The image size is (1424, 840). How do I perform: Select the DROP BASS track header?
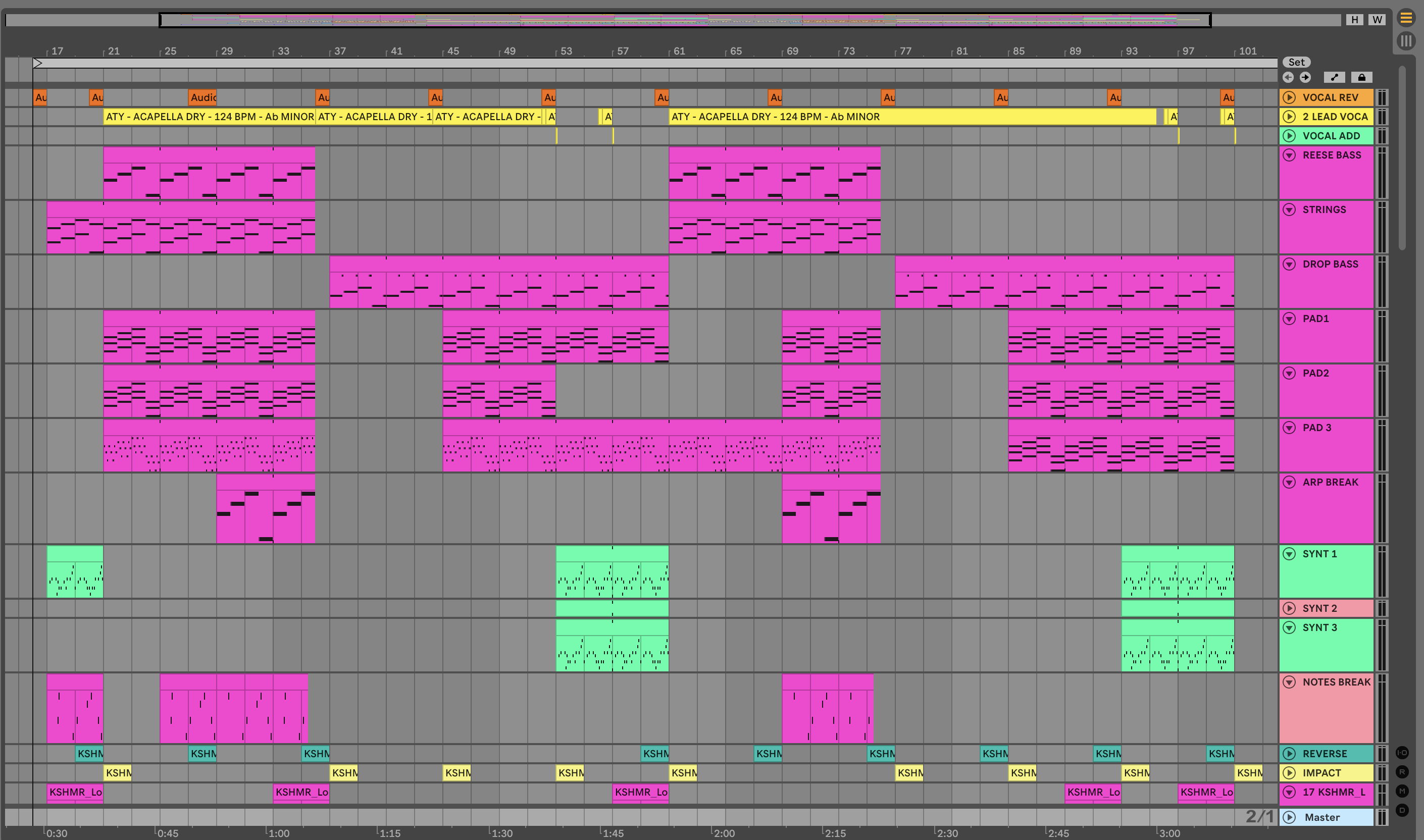[x=1330, y=265]
